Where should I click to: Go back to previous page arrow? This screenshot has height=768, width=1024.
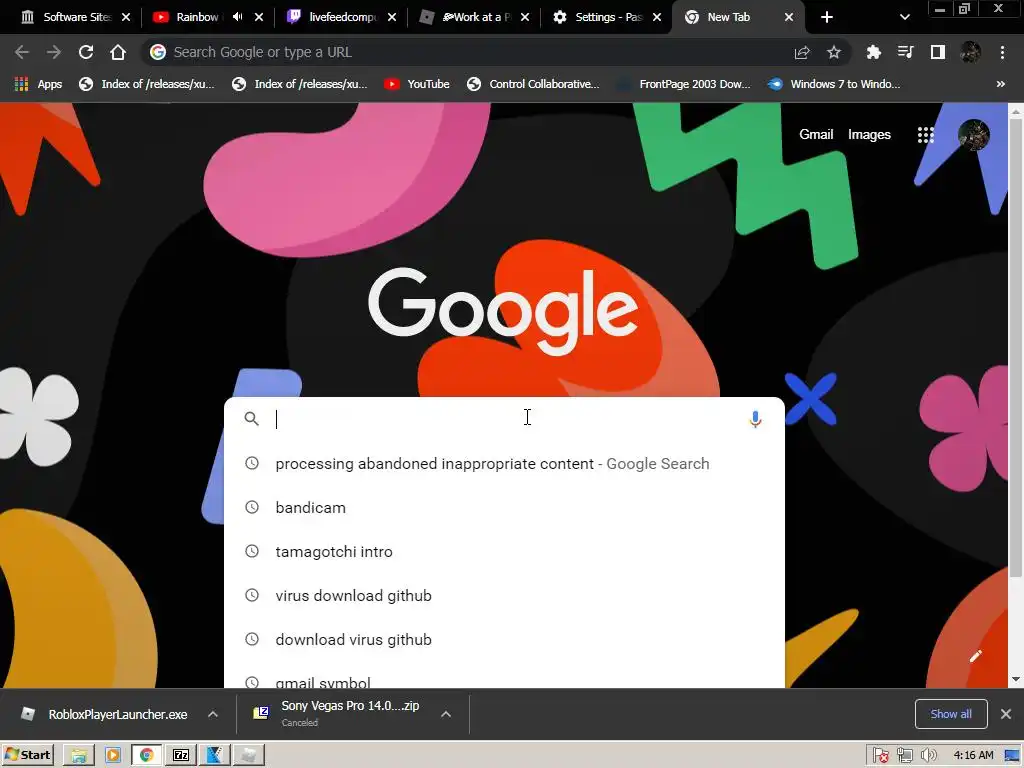[22, 52]
